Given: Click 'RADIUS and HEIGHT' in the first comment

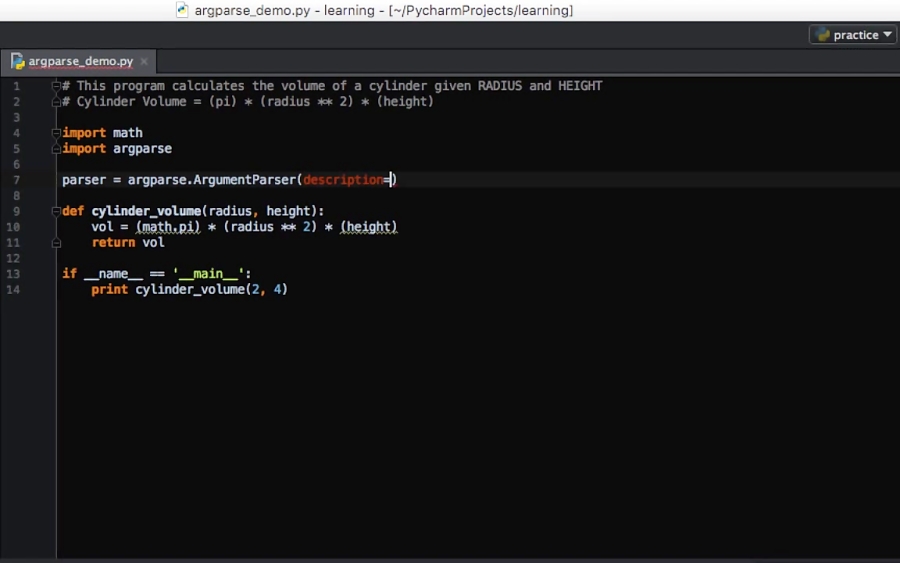Looking at the screenshot, I should (x=540, y=86).
